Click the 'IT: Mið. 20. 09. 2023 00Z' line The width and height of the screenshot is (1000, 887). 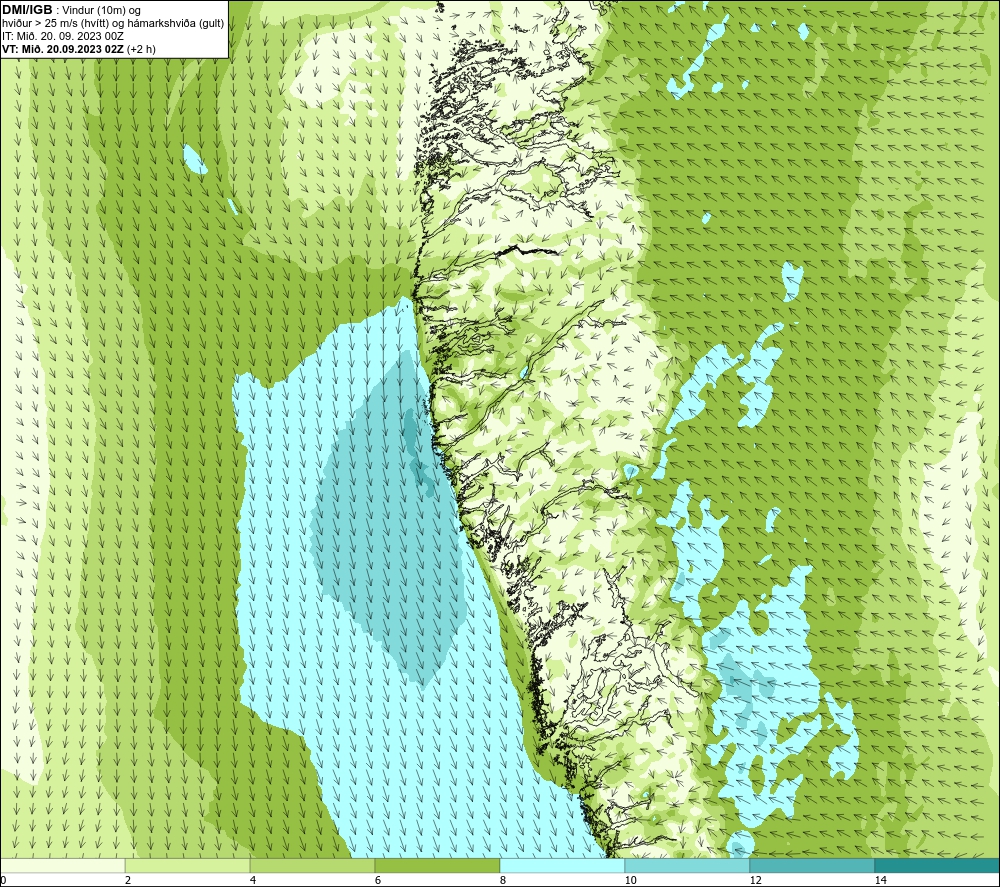[x=62, y=36]
